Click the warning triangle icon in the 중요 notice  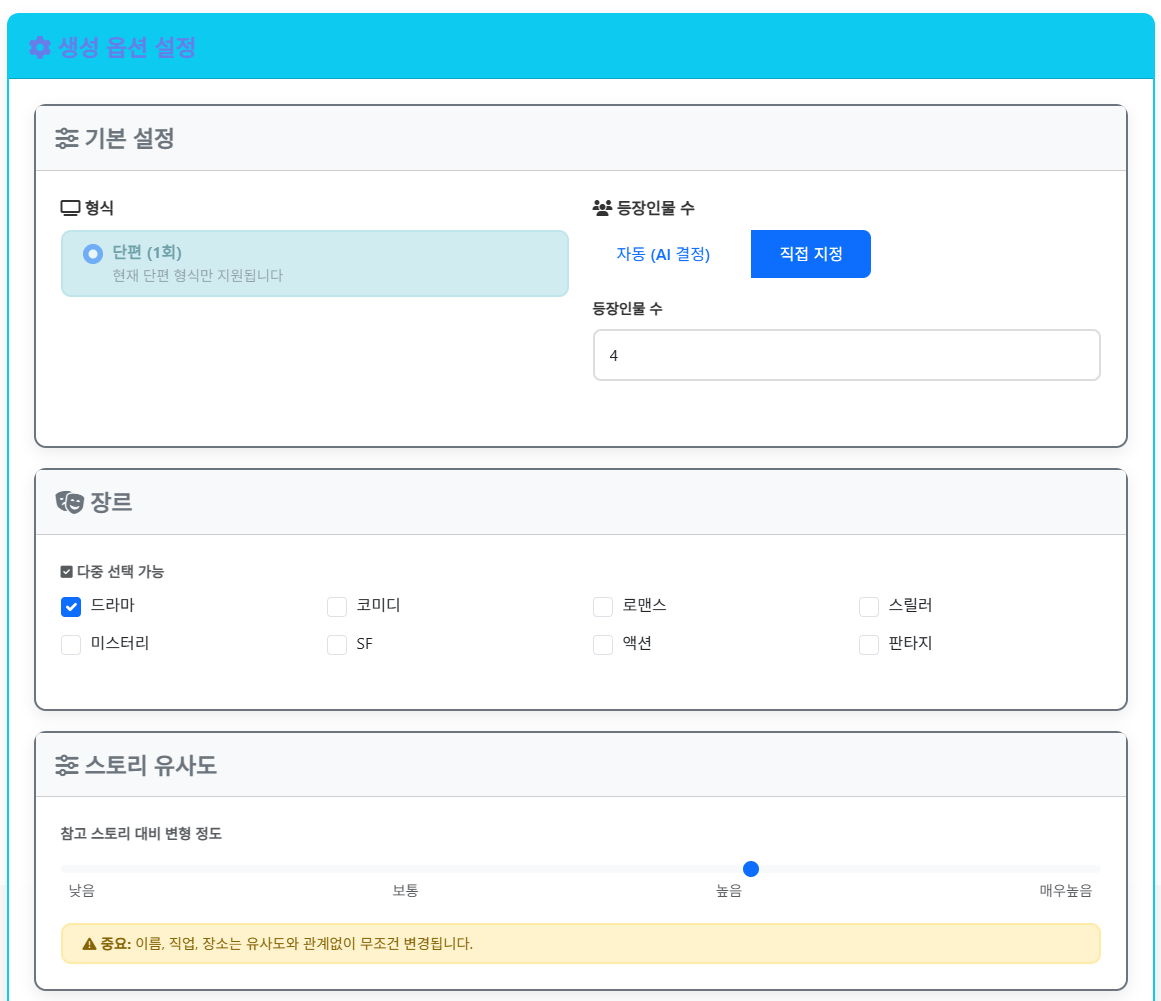point(90,944)
